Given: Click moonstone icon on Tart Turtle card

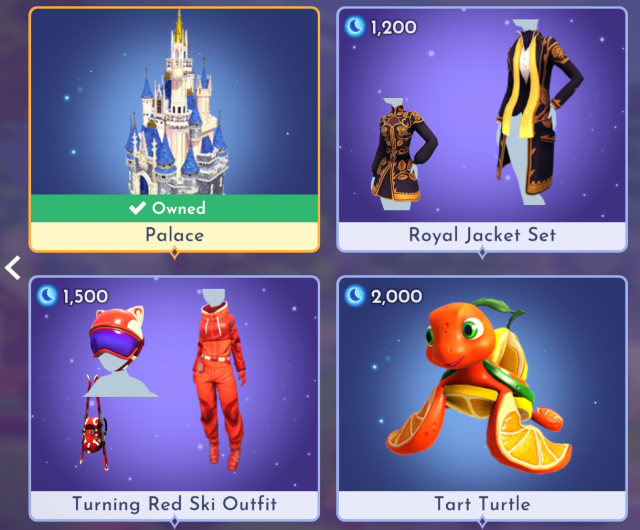Looking at the screenshot, I should (355, 296).
